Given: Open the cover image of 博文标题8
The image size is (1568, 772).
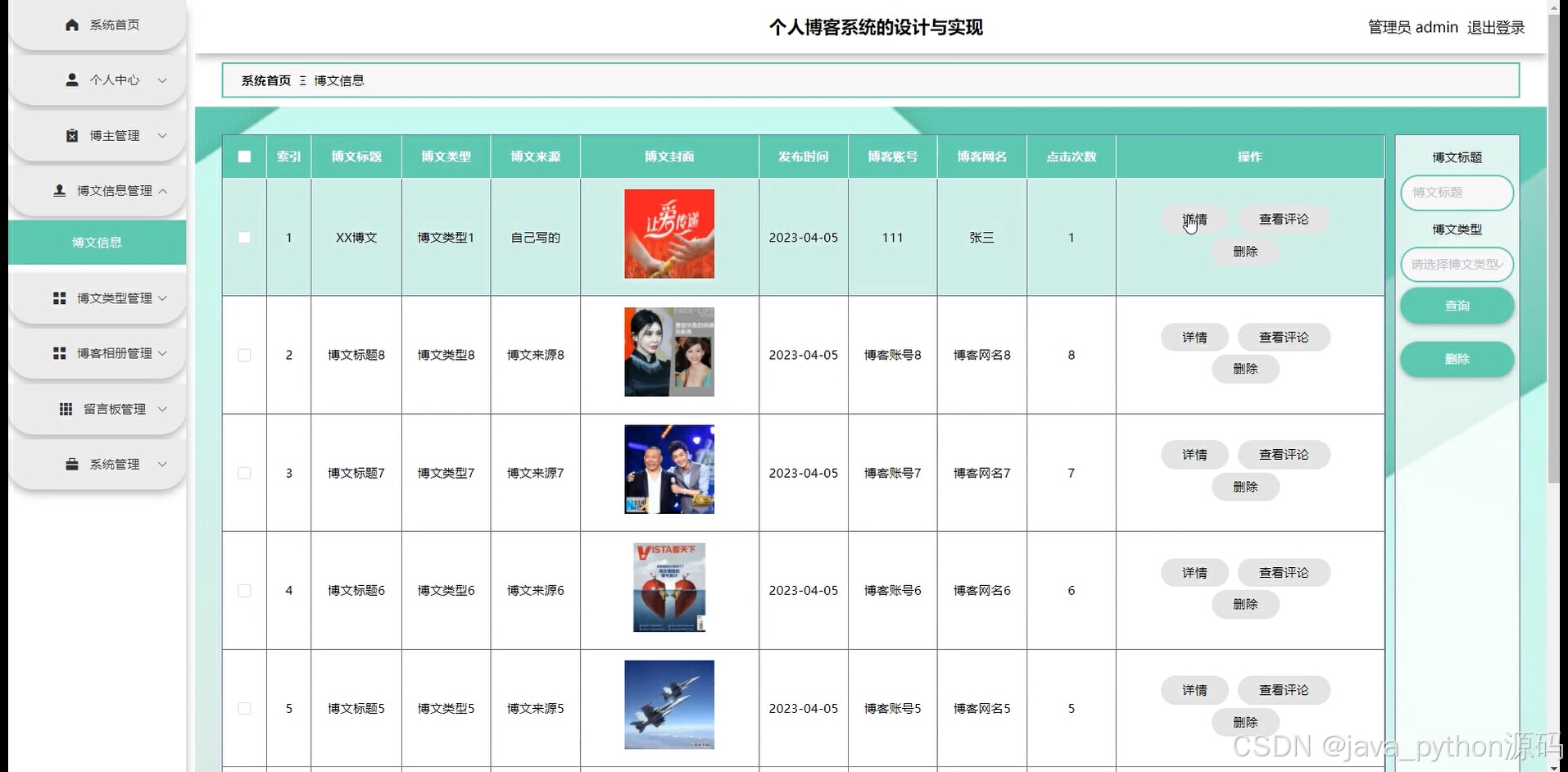Looking at the screenshot, I should 669,352.
